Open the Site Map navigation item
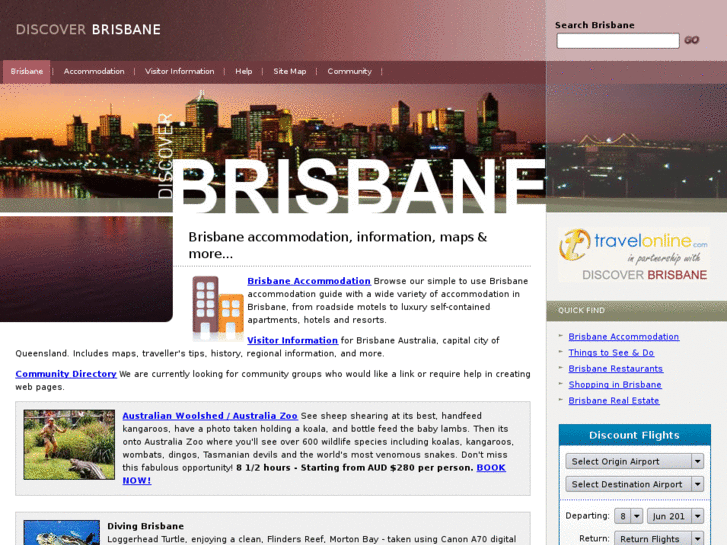This screenshot has height=545, width=727. coord(290,71)
